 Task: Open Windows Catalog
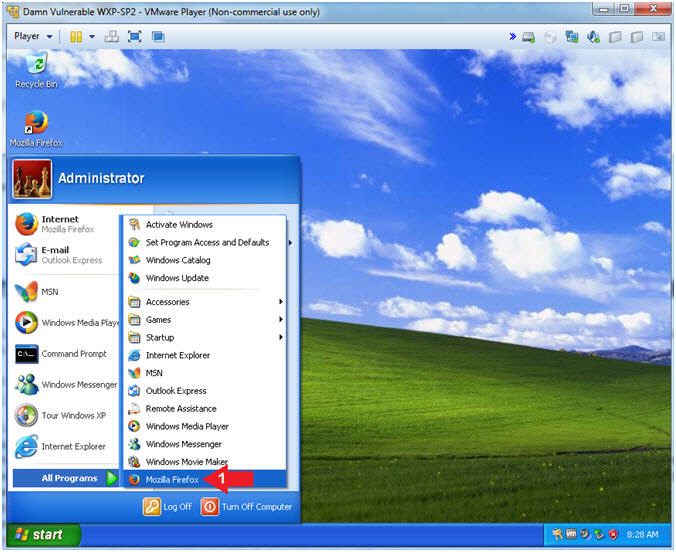[205, 260]
